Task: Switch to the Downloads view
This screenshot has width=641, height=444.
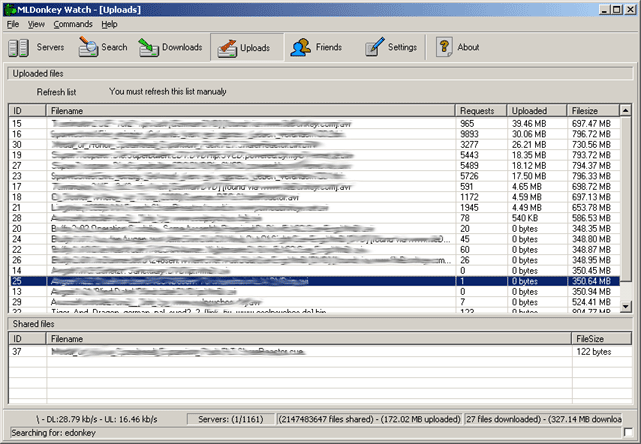Action: (x=171, y=47)
